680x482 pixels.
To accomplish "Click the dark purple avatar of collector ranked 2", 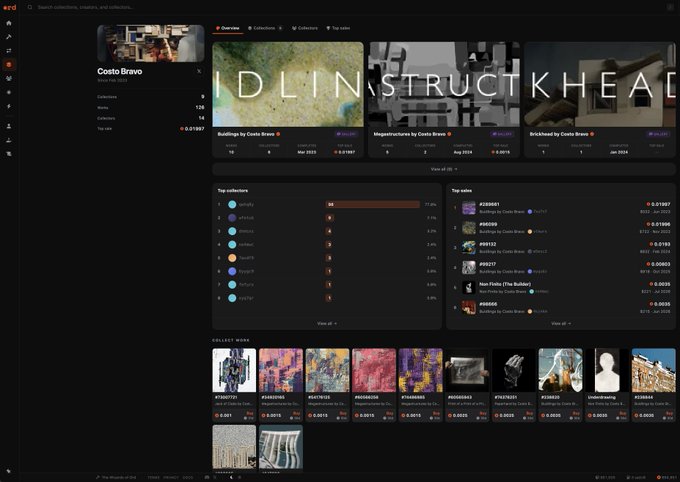I will click(232, 218).
